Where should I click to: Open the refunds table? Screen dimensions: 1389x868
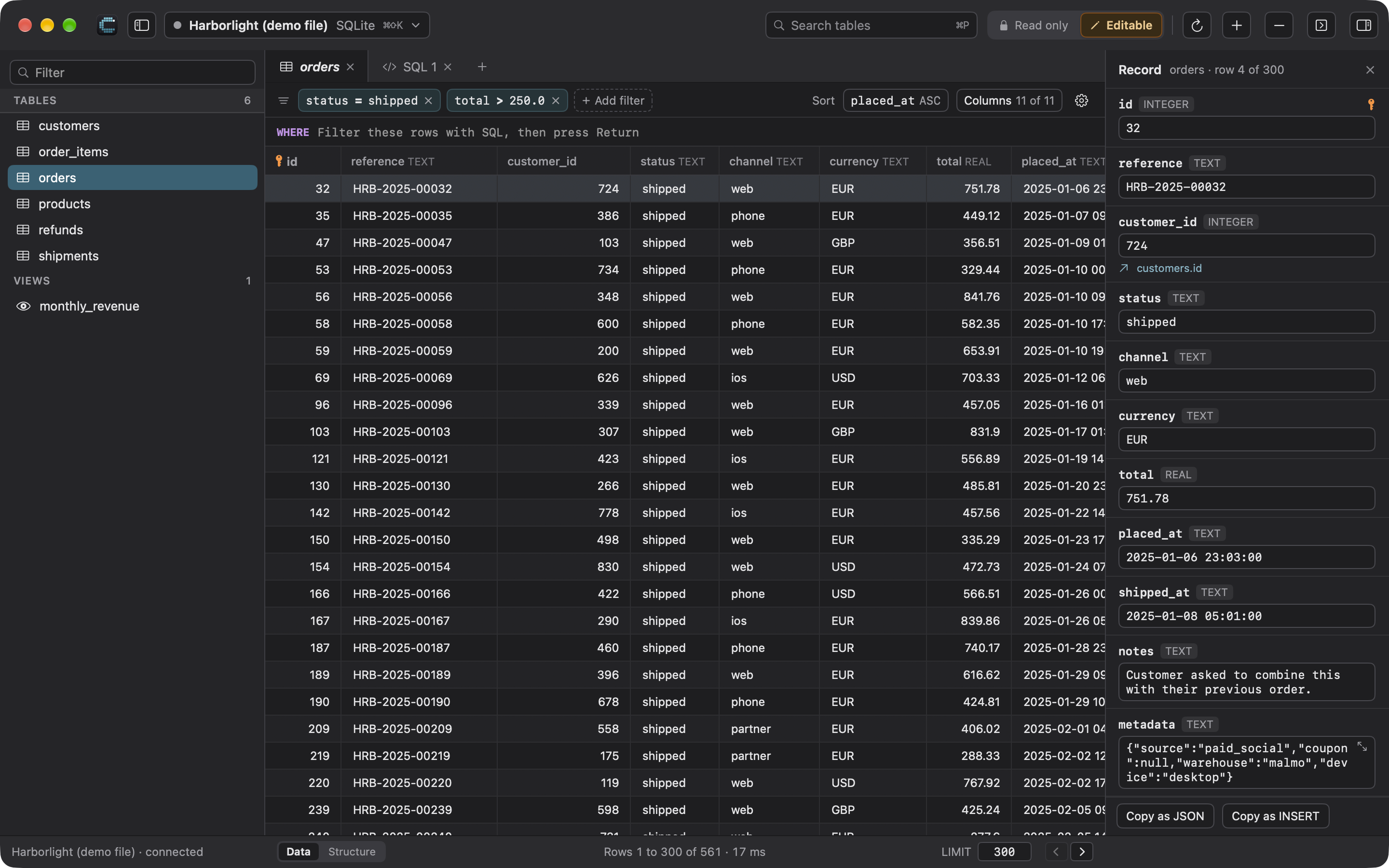point(133,230)
